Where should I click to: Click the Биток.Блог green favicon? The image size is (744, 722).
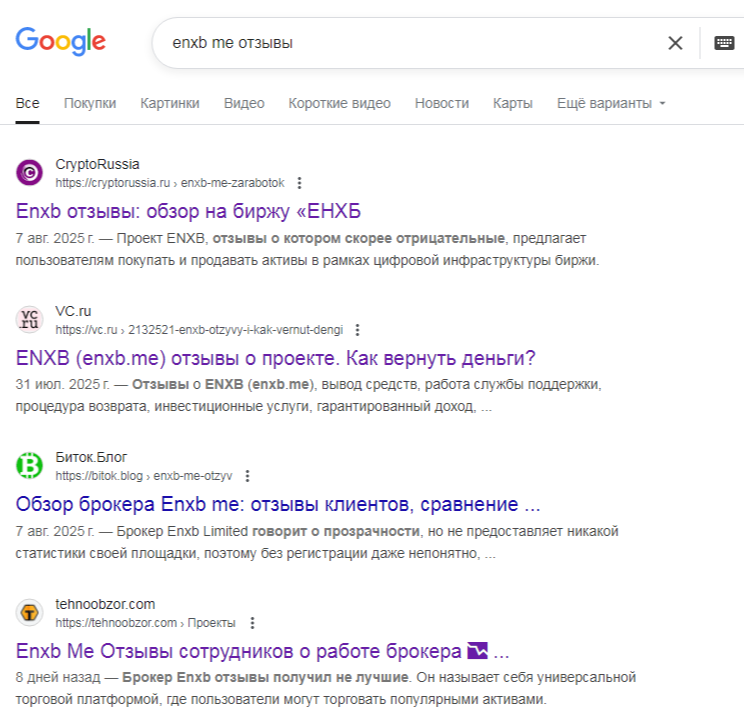[x=30, y=466]
